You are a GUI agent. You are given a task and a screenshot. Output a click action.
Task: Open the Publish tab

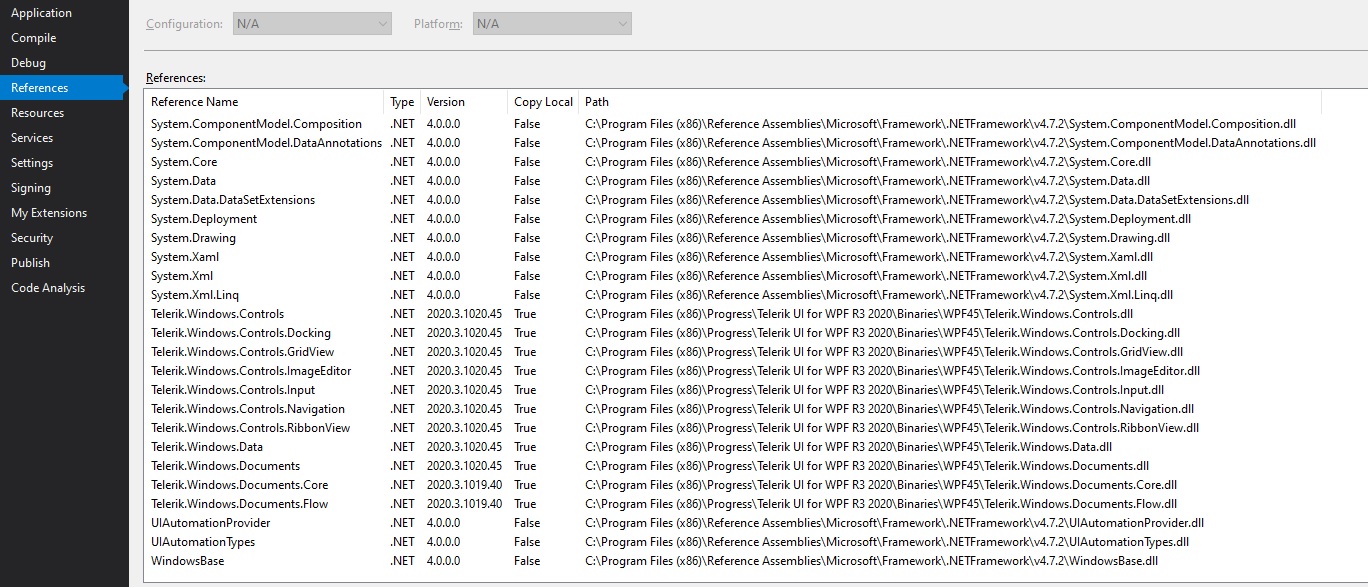click(31, 263)
